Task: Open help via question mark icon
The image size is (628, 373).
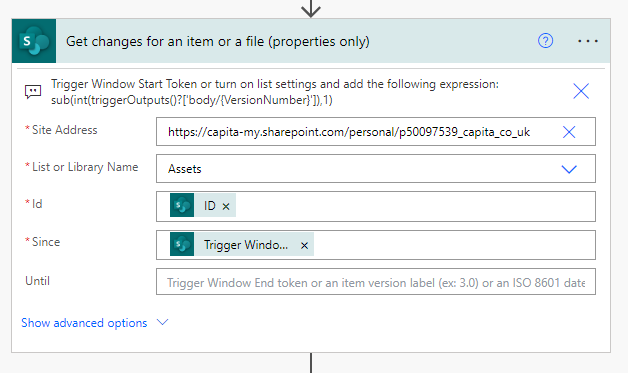Action: point(545,41)
